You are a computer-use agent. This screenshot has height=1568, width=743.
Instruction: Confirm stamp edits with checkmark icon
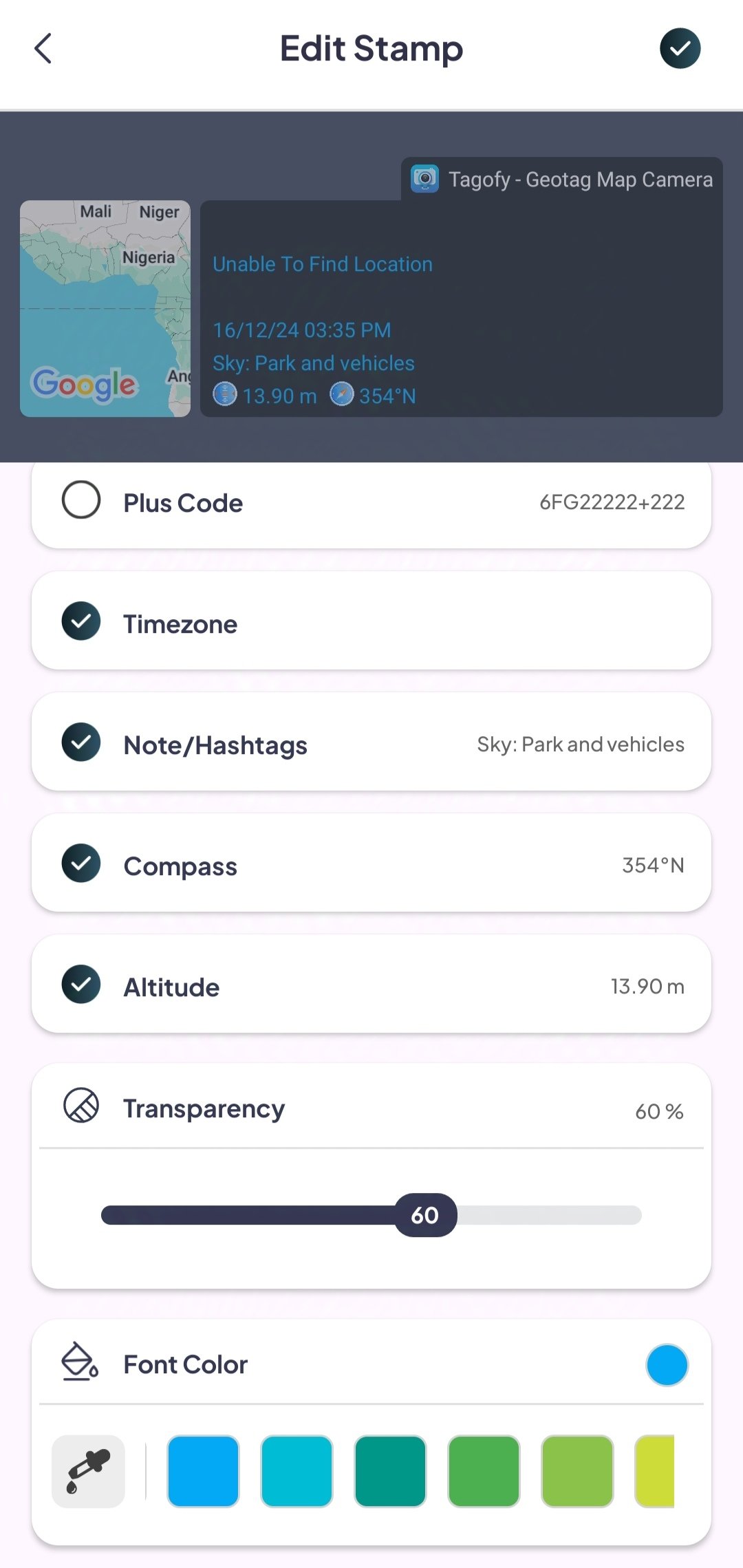click(680, 49)
